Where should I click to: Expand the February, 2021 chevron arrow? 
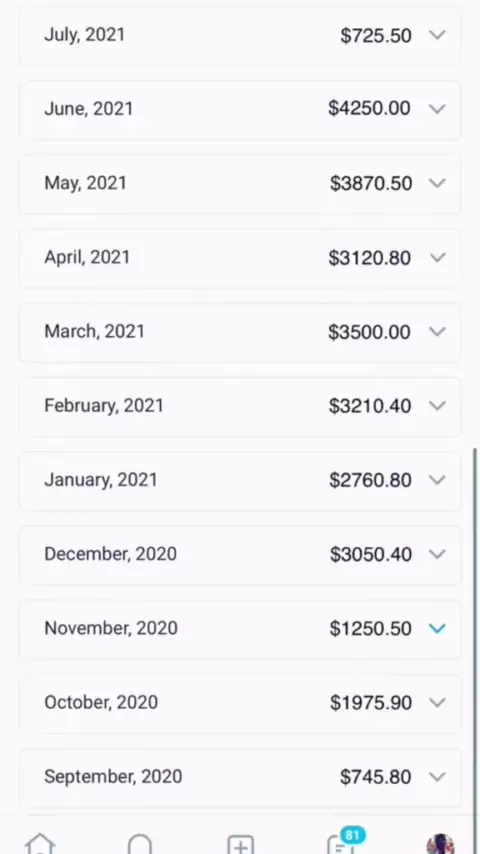coord(438,405)
